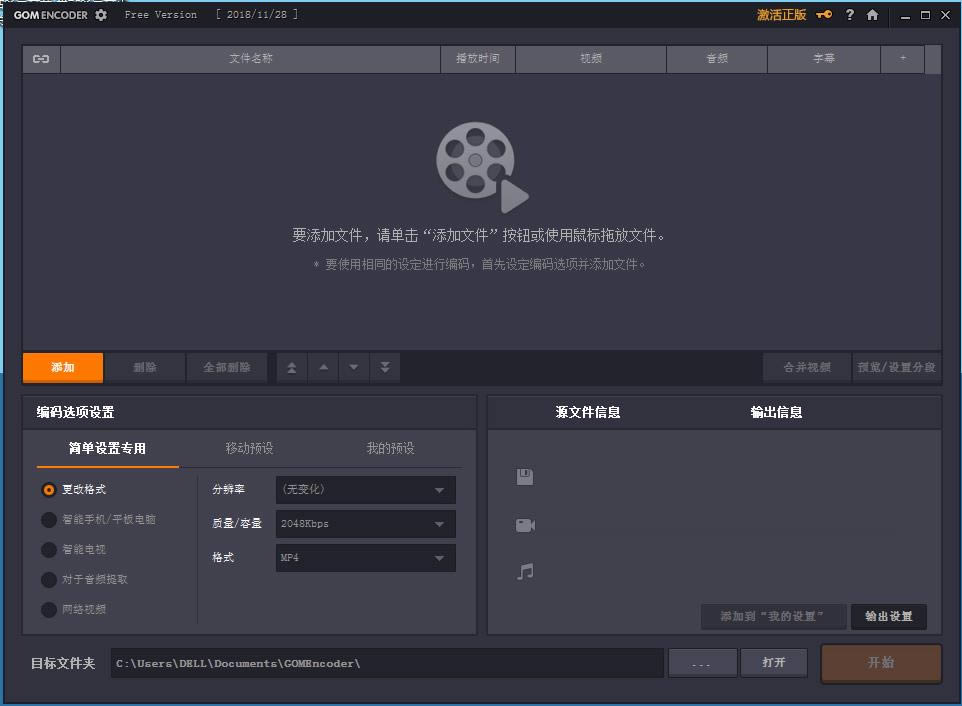
Task: Click the music note audio info icon
Action: coord(525,572)
